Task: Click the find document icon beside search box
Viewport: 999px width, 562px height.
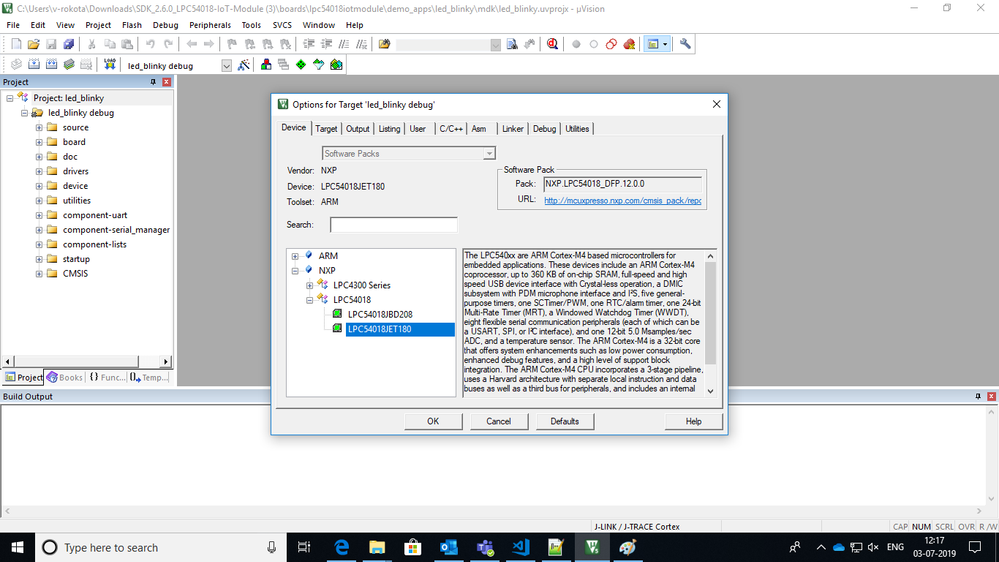Action: [512, 44]
